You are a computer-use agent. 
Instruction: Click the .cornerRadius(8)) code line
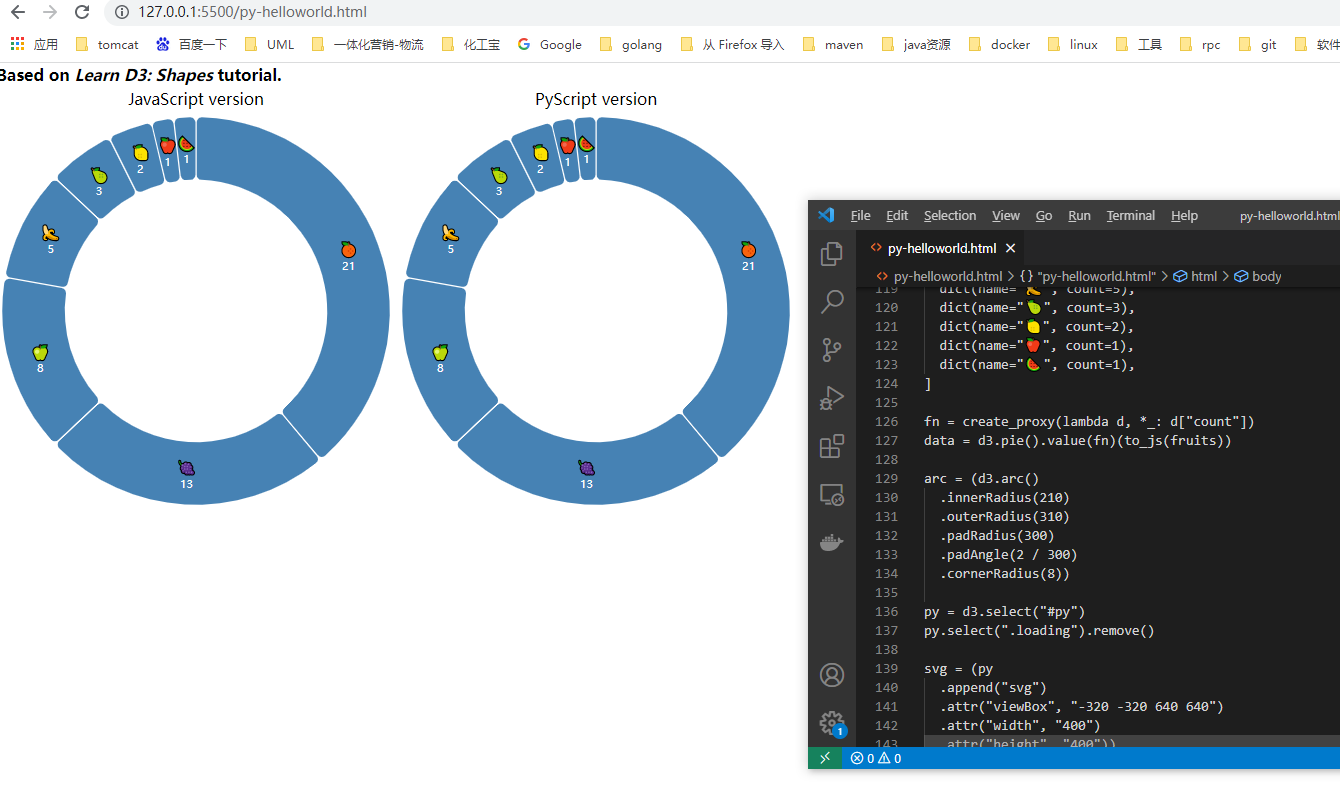coord(1005,573)
